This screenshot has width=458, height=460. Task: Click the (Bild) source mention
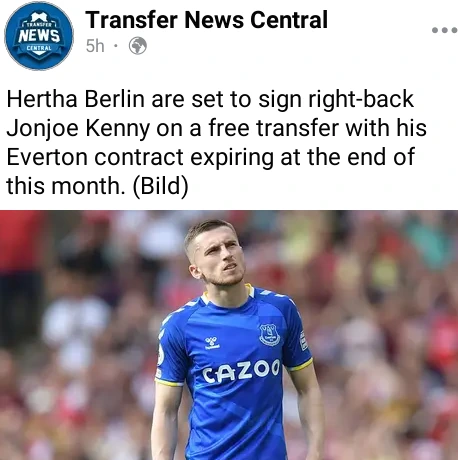point(161,186)
